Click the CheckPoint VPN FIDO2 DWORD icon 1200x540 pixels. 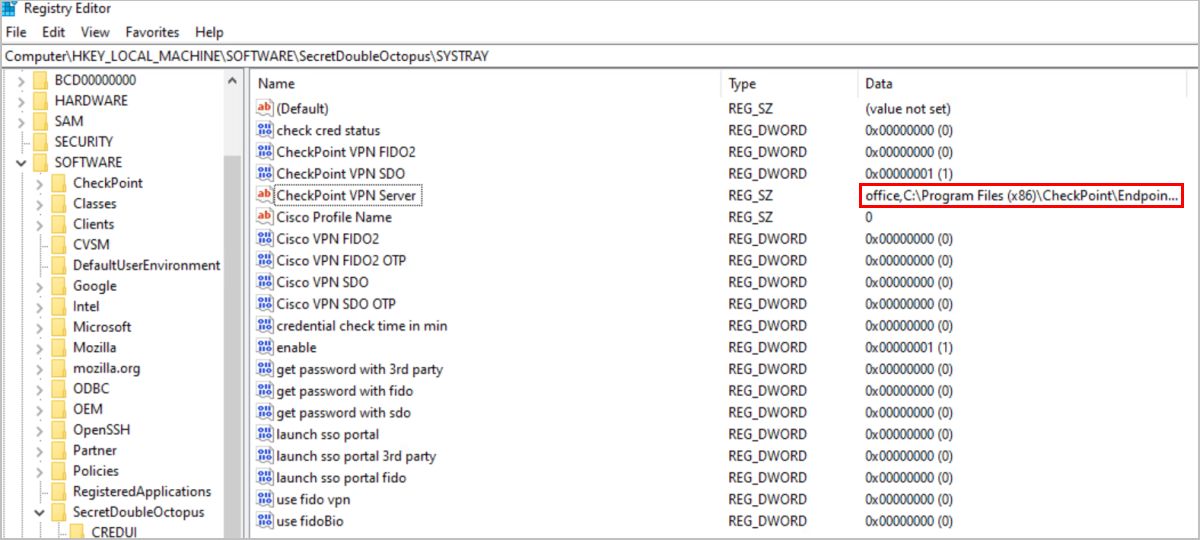click(x=265, y=152)
